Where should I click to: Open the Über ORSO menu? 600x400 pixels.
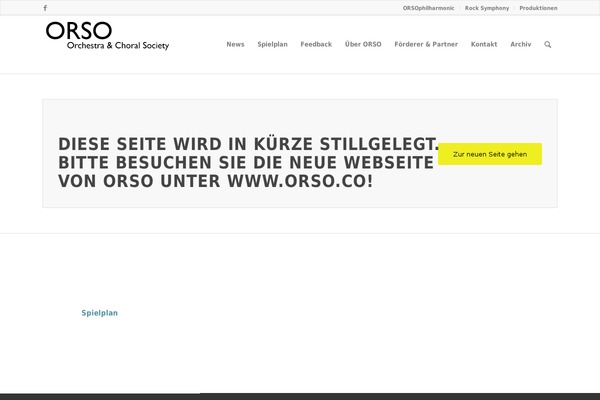pyautogui.click(x=363, y=44)
